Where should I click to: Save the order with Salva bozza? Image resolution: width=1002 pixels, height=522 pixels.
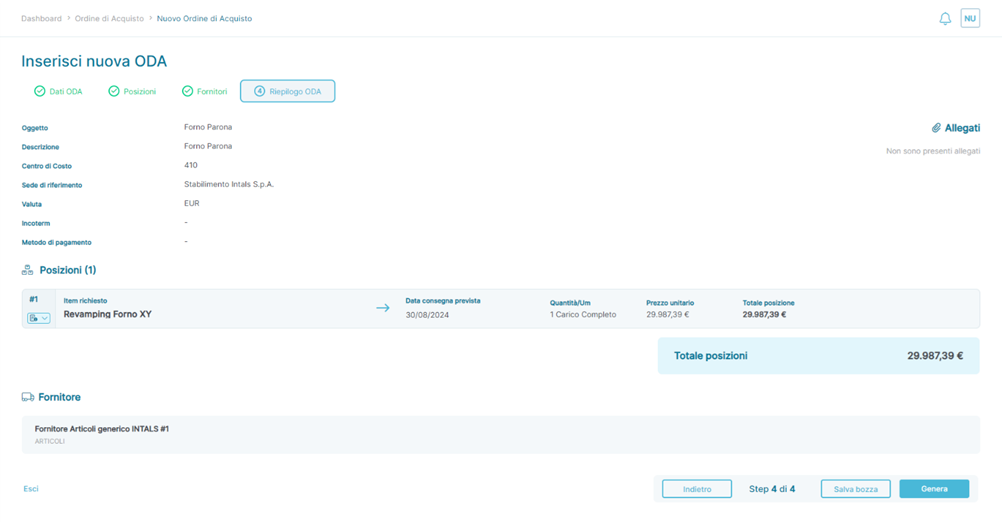[856, 489]
